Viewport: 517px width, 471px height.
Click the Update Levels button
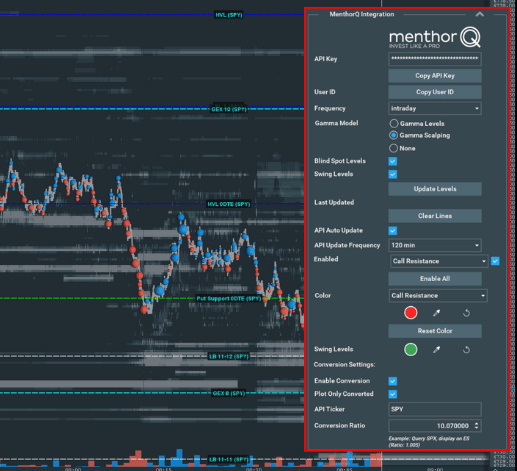tap(435, 189)
